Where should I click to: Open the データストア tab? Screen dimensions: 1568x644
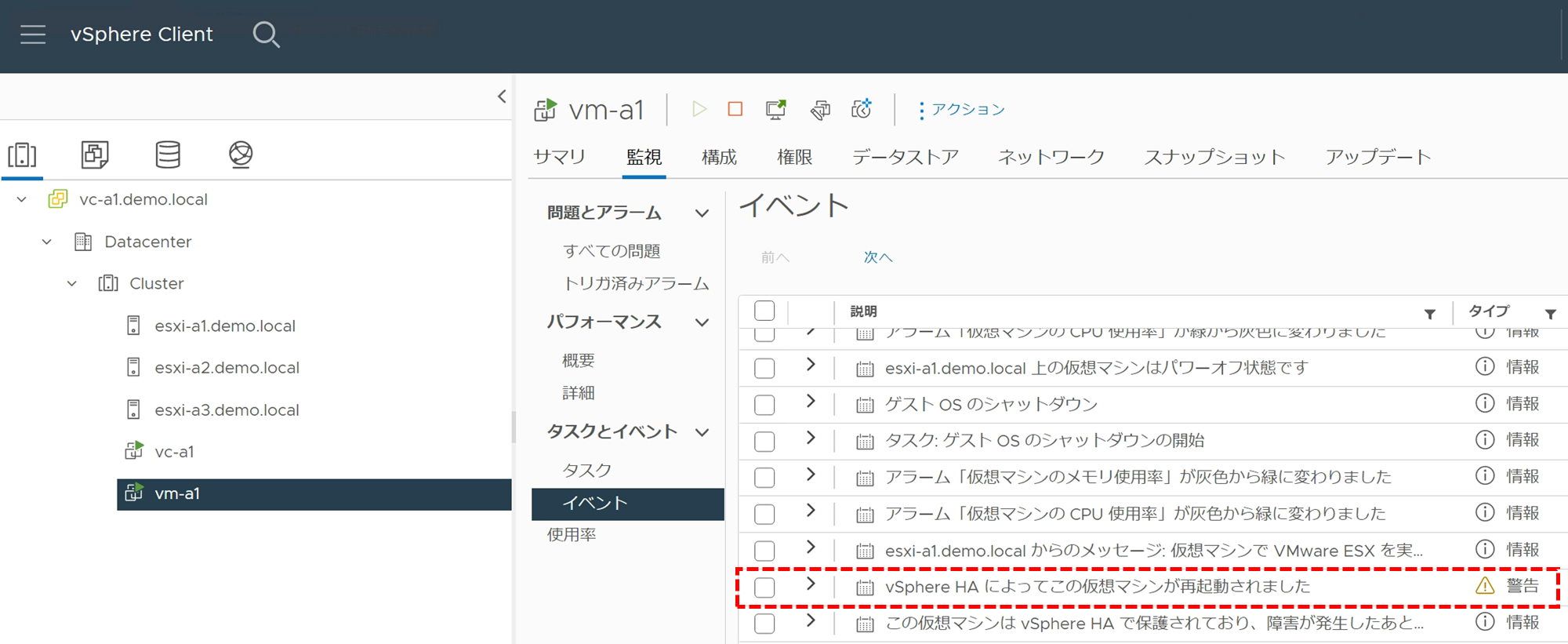pos(906,157)
